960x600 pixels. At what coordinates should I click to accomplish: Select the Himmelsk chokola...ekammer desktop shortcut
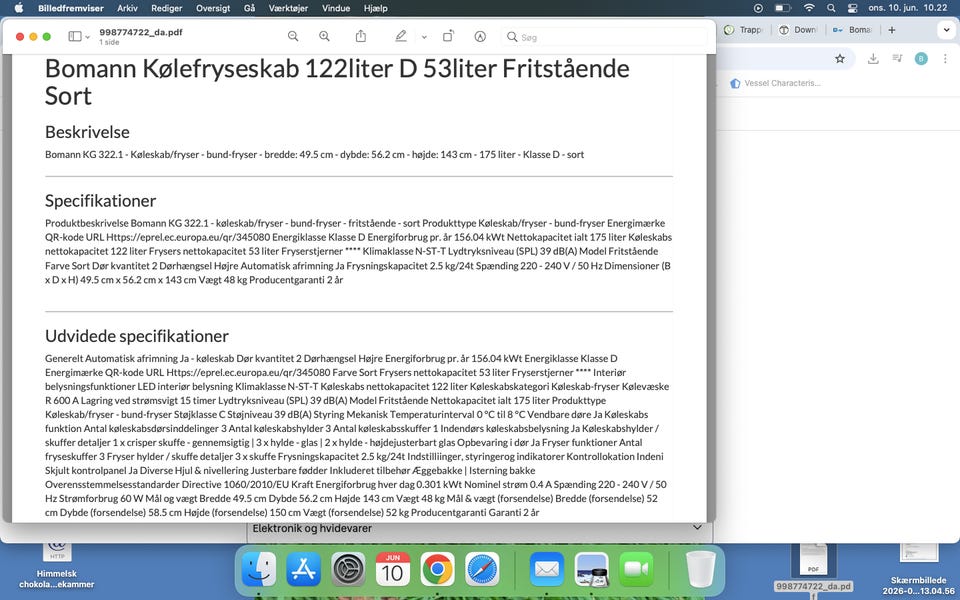57,566
